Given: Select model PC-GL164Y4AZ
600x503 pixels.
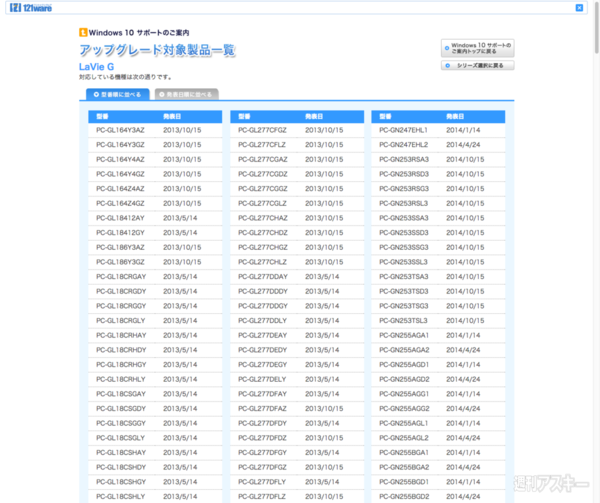Looking at the screenshot, I should pos(120,159).
